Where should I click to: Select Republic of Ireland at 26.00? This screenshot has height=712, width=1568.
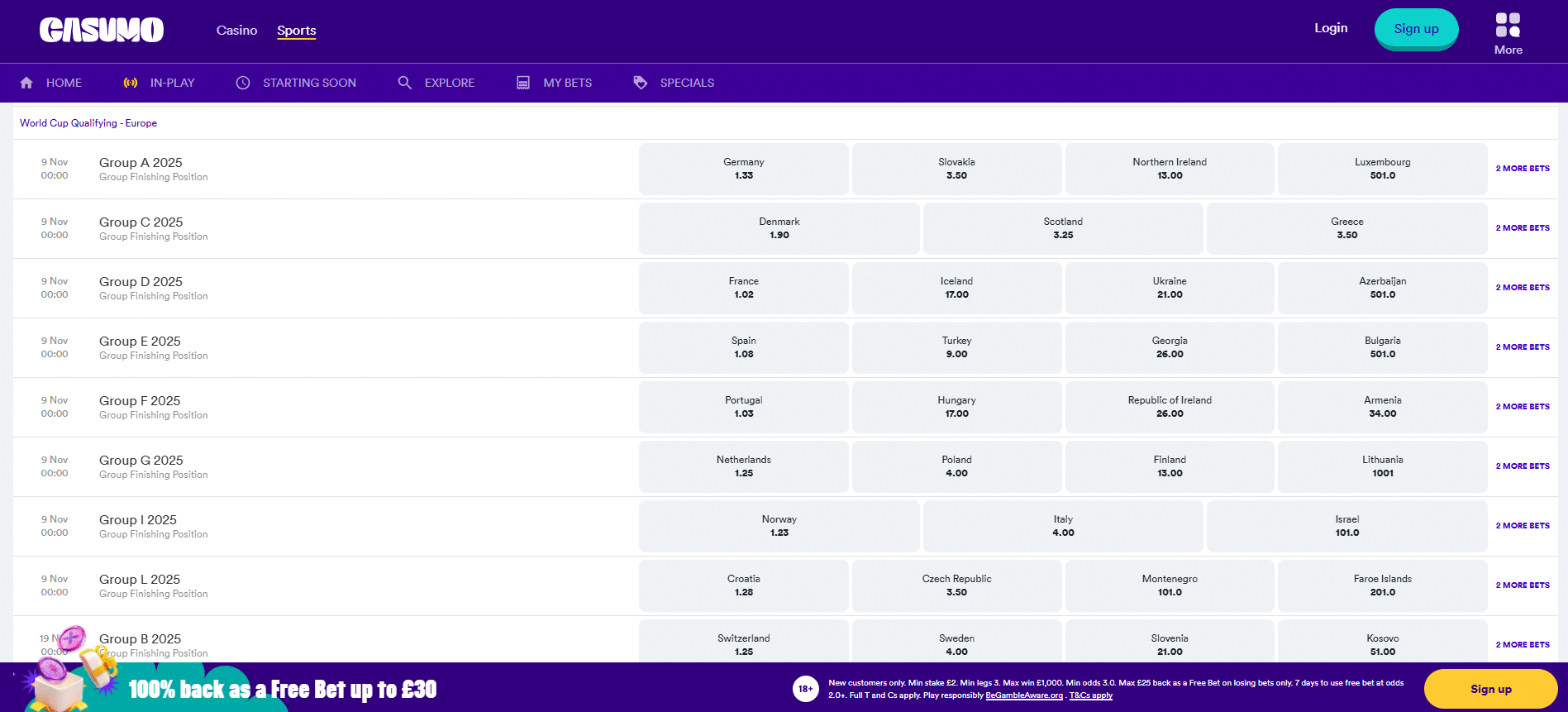point(1170,407)
